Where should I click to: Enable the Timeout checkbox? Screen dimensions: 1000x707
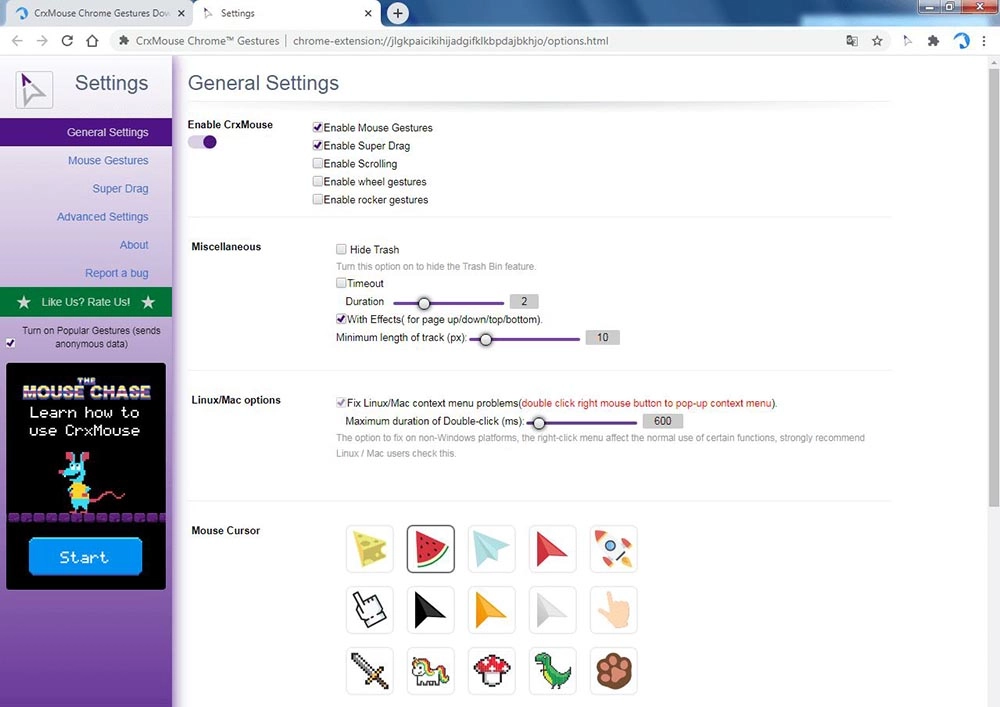341,282
